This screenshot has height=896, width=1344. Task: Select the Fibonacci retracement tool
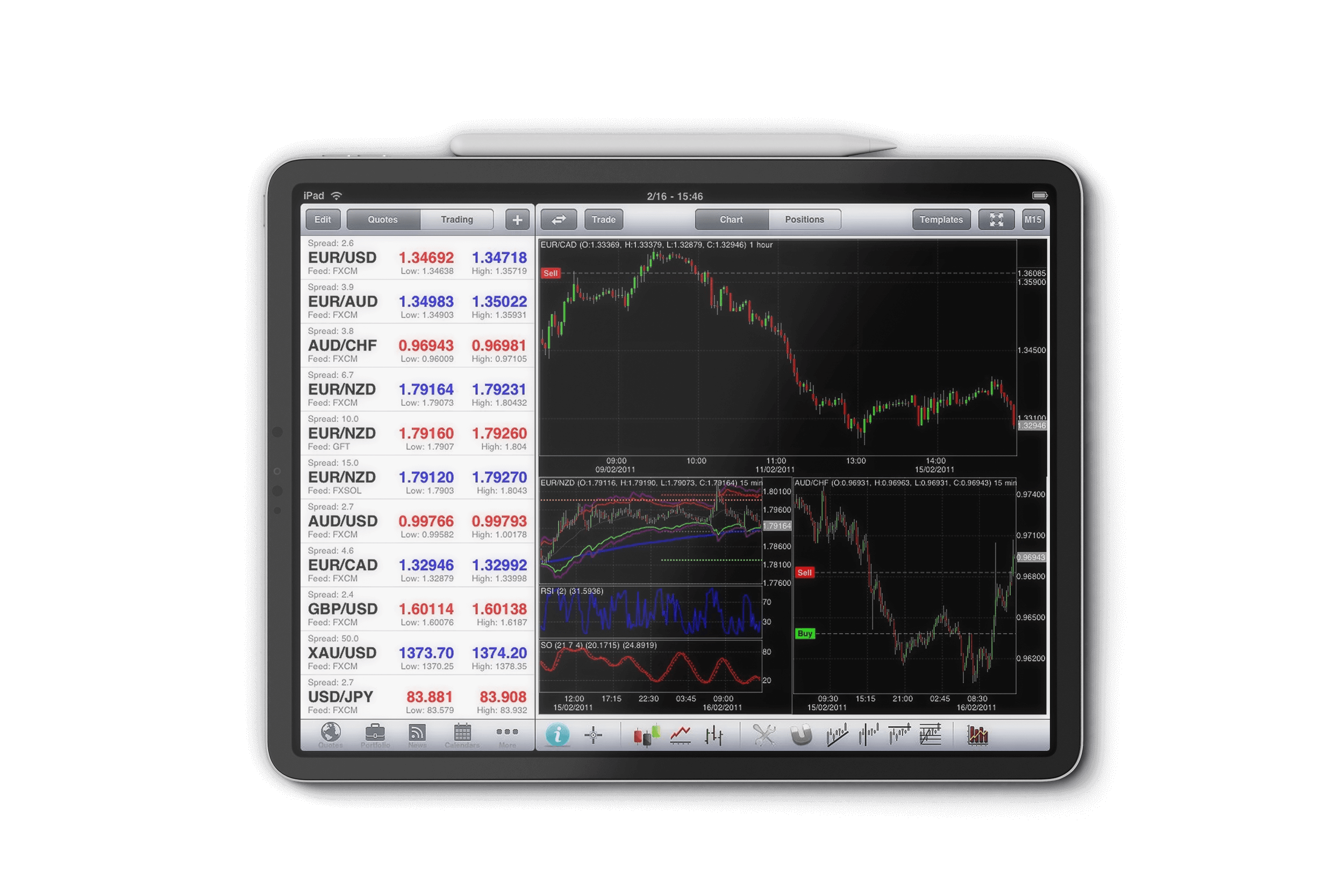pos(930,735)
